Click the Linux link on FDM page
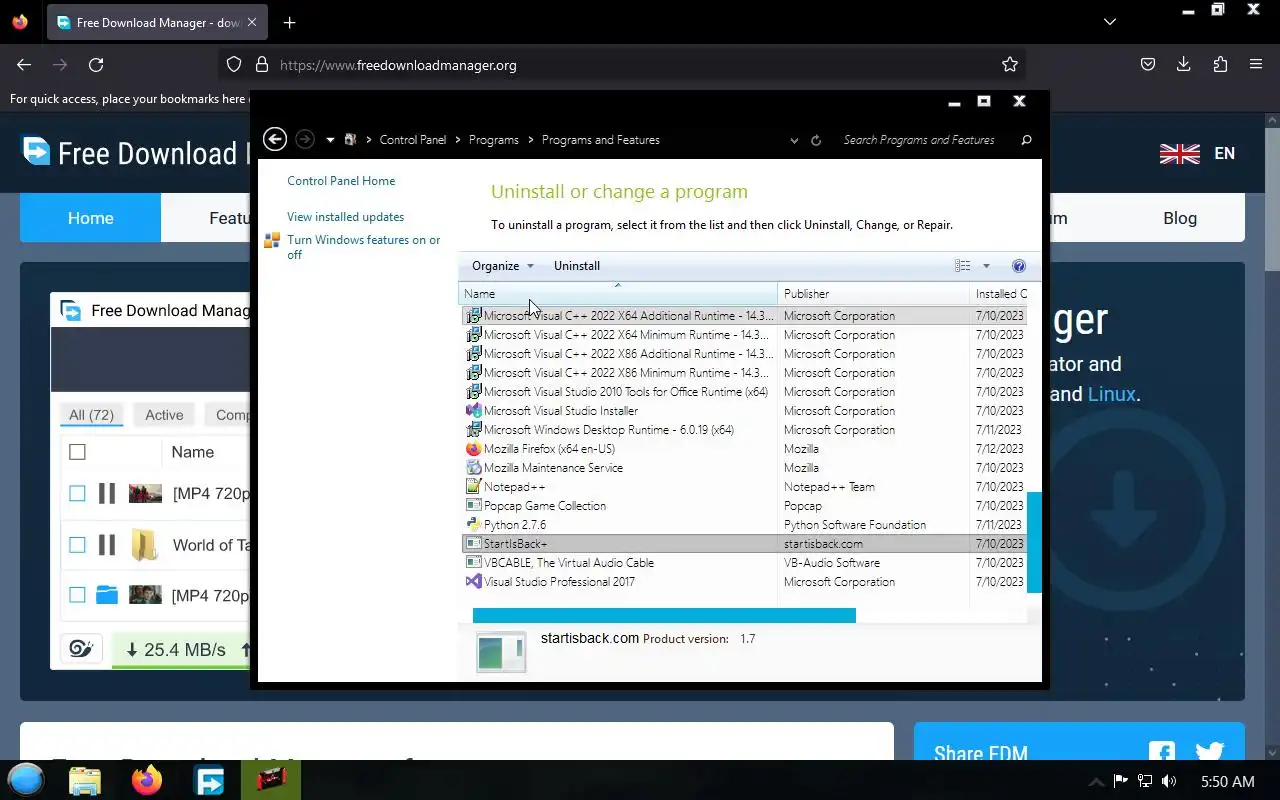This screenshot has width=1280, height=800. [1111, 394]
